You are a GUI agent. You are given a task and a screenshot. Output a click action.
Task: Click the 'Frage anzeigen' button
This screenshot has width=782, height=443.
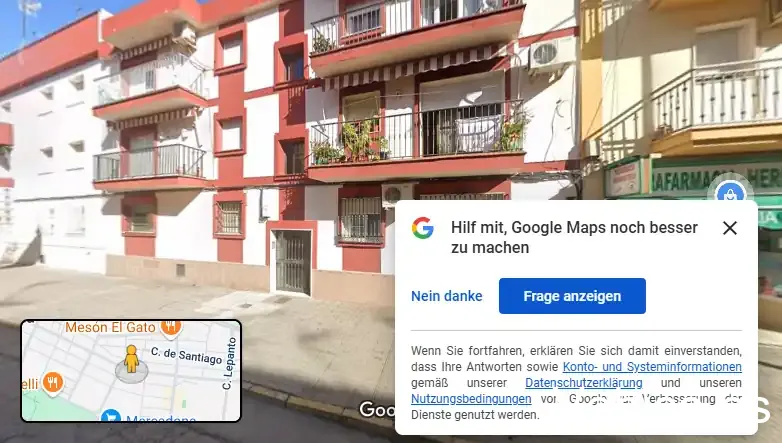tap(572, 296)
